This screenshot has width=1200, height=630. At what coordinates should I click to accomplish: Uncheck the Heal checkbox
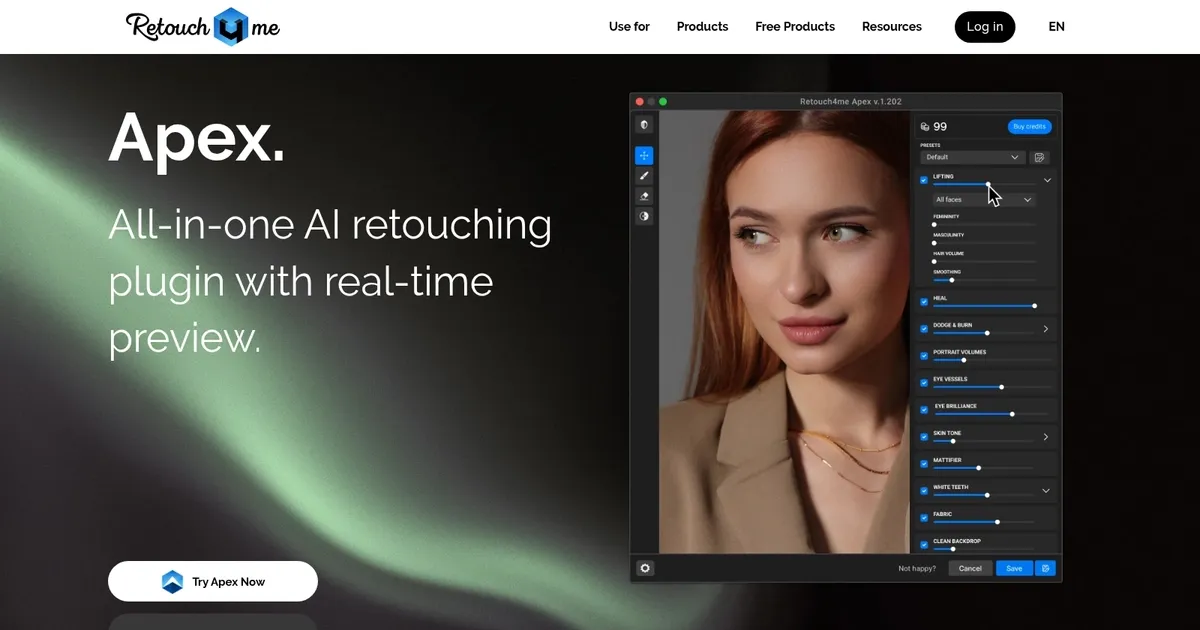coord(924,302)
